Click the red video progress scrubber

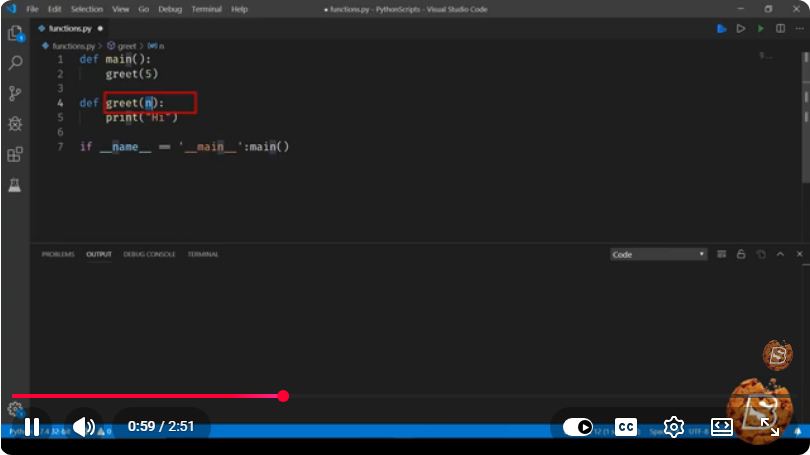(x=283, y=396)
